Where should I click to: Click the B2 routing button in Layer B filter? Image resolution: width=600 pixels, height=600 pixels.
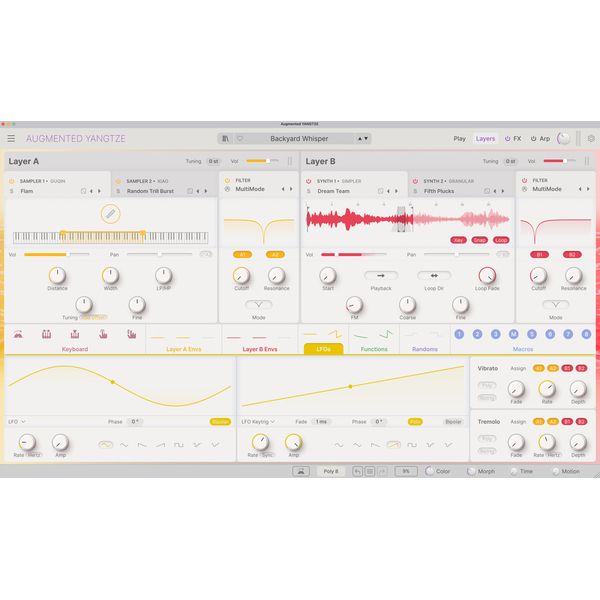[572, 254]
